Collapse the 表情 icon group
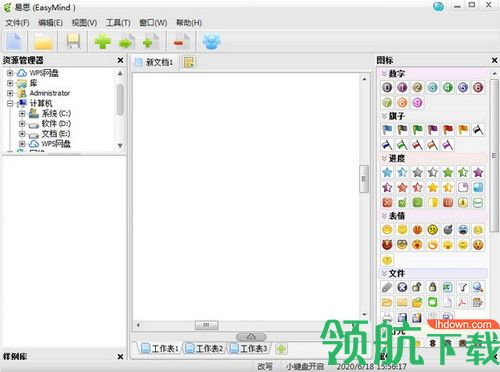Screen dimensions: 500x372 point(384,216)
